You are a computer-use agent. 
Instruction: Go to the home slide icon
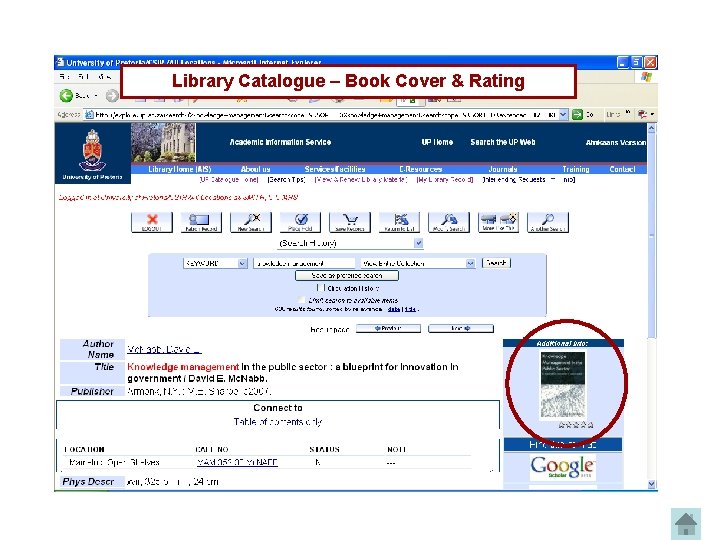pos(686,523)
